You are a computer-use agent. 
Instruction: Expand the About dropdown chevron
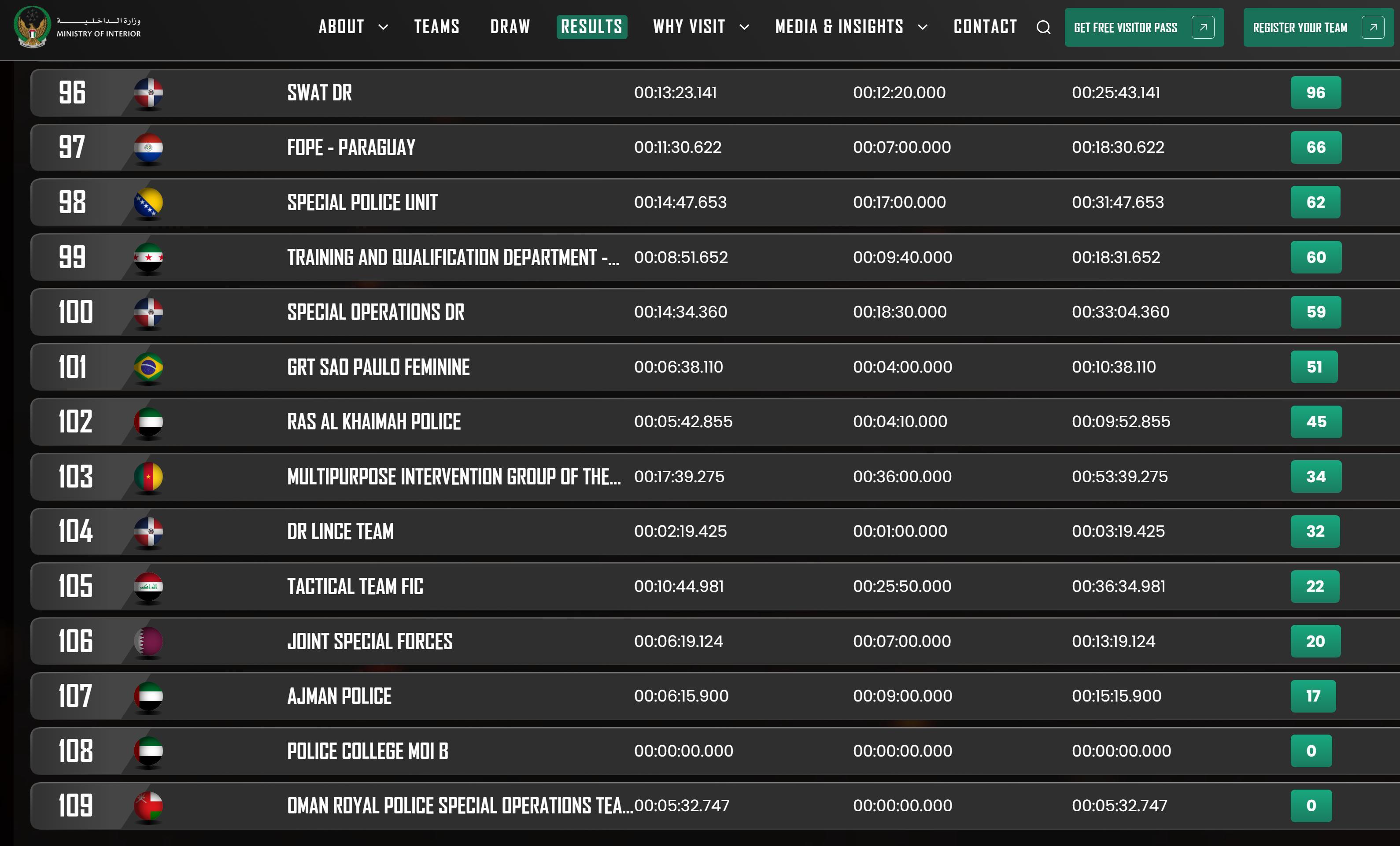(384, 27)
